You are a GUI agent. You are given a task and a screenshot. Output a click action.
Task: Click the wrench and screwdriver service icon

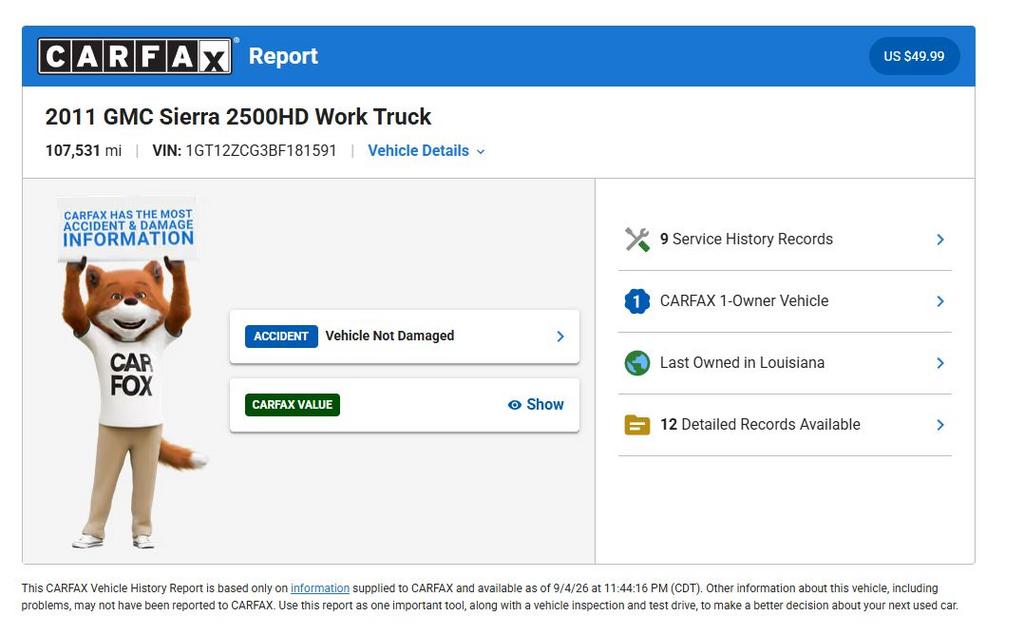coord(637,239)
